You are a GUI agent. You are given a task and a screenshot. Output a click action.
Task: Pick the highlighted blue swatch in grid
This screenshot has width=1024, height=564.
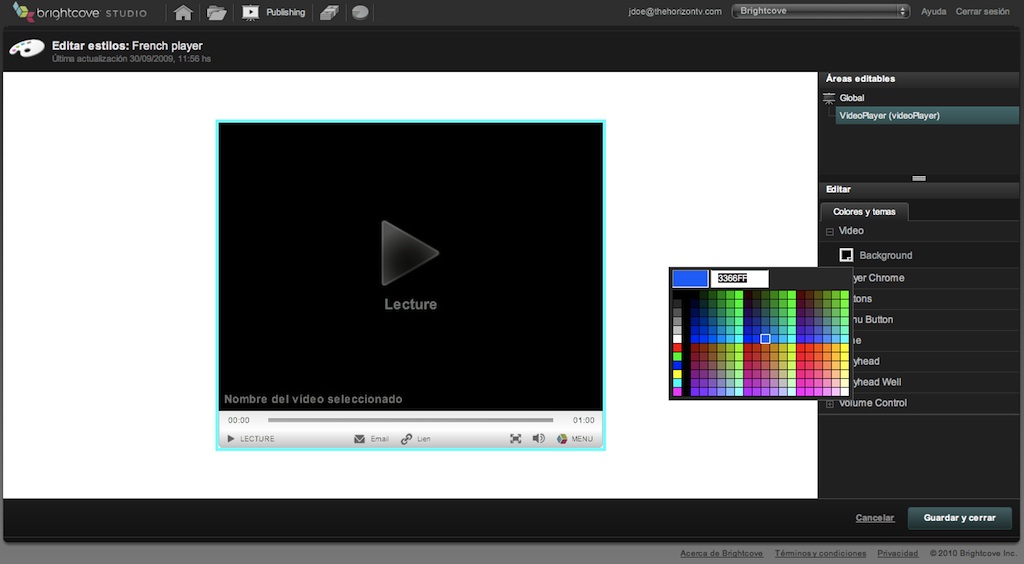click(765, 339)
